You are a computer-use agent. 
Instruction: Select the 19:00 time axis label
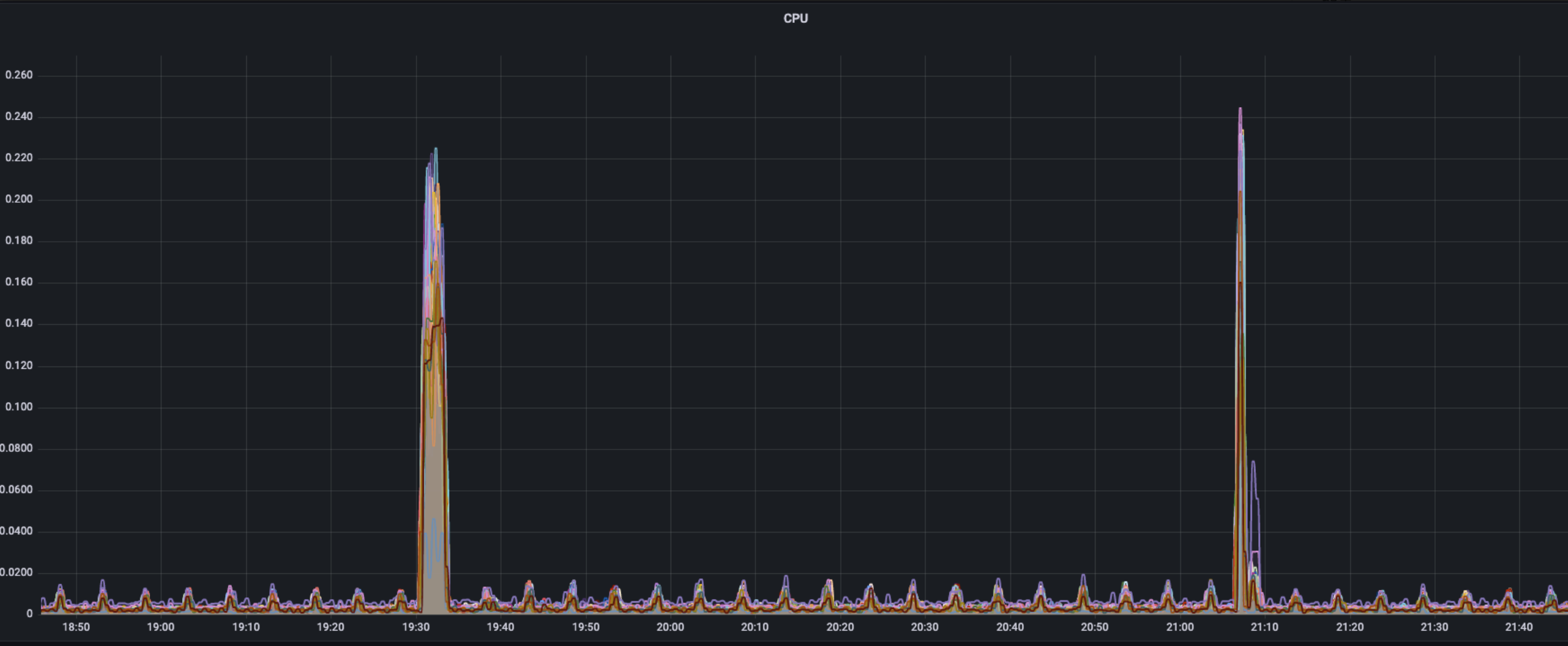pyautogui.click(x=161, y=627)
